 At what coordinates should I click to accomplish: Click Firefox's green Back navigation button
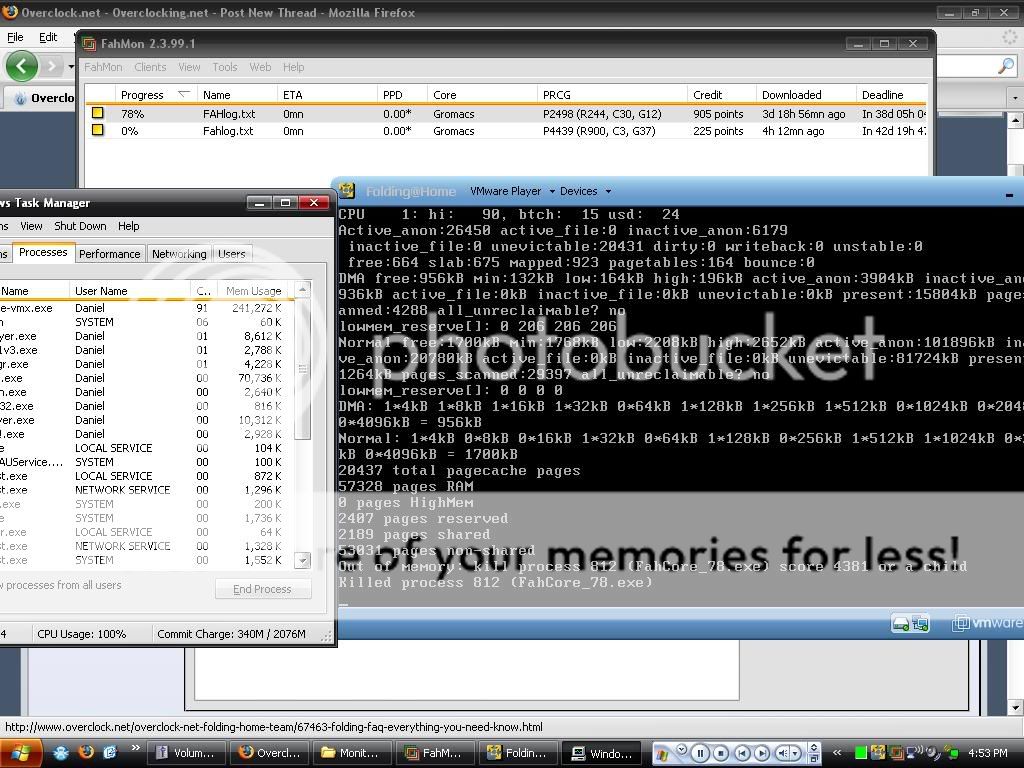(21, 67)
